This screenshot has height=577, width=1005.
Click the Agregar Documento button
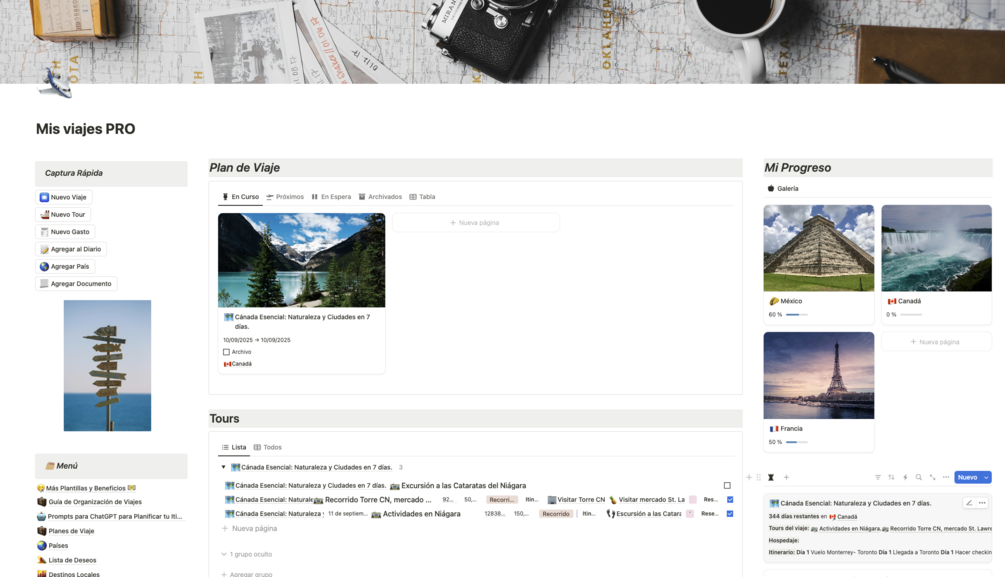pos(76,284)
